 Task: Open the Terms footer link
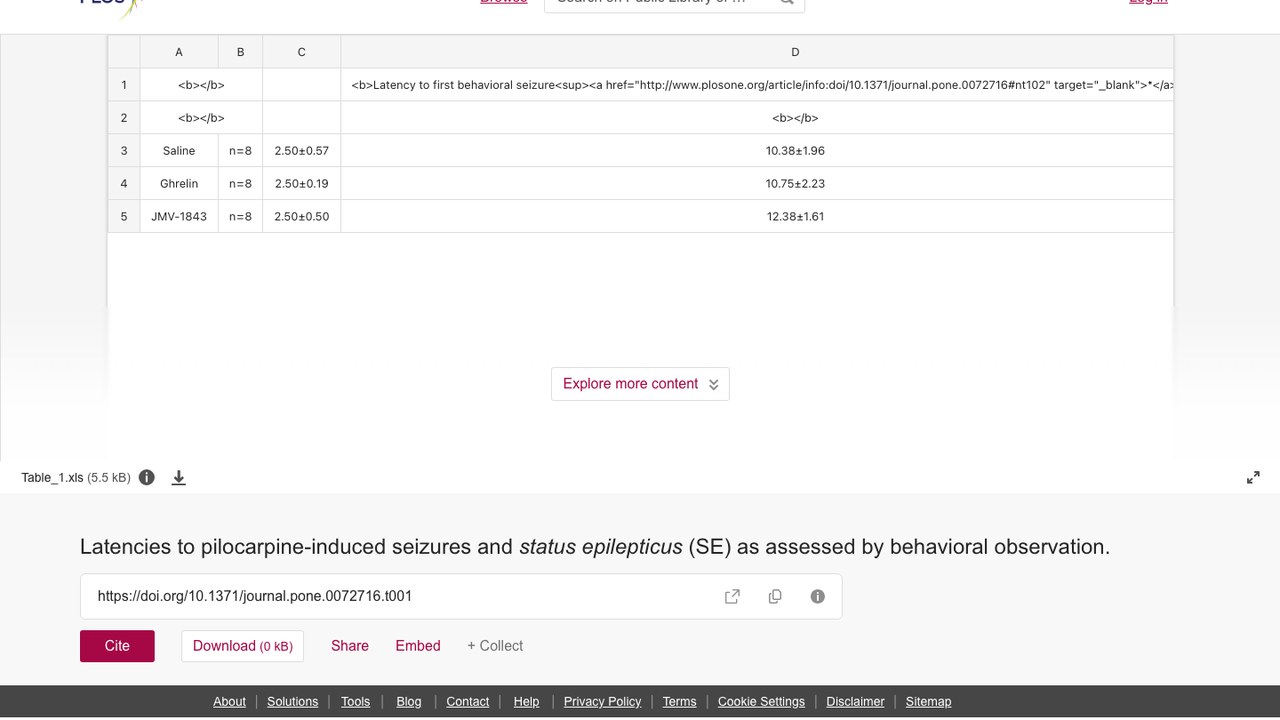(679, 701)
